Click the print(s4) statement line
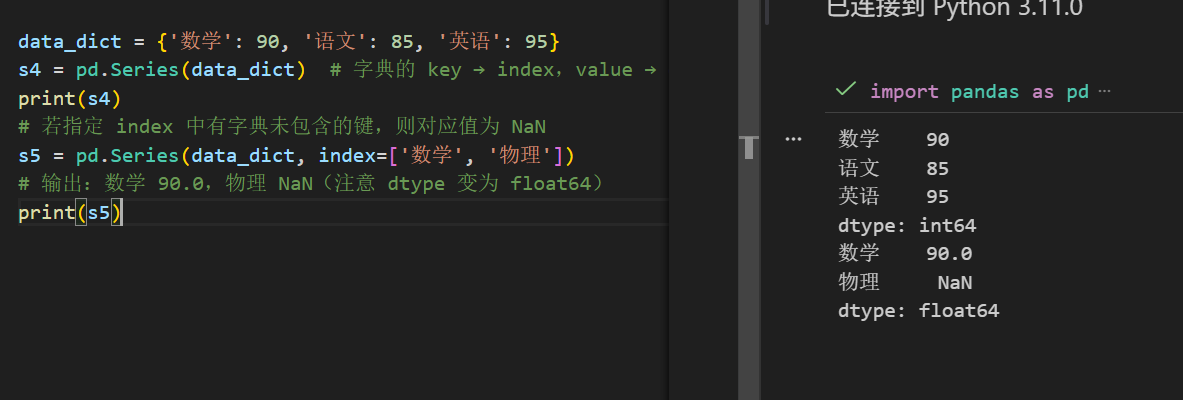This screenshot has height=400, width=1183. click(69, 99)
